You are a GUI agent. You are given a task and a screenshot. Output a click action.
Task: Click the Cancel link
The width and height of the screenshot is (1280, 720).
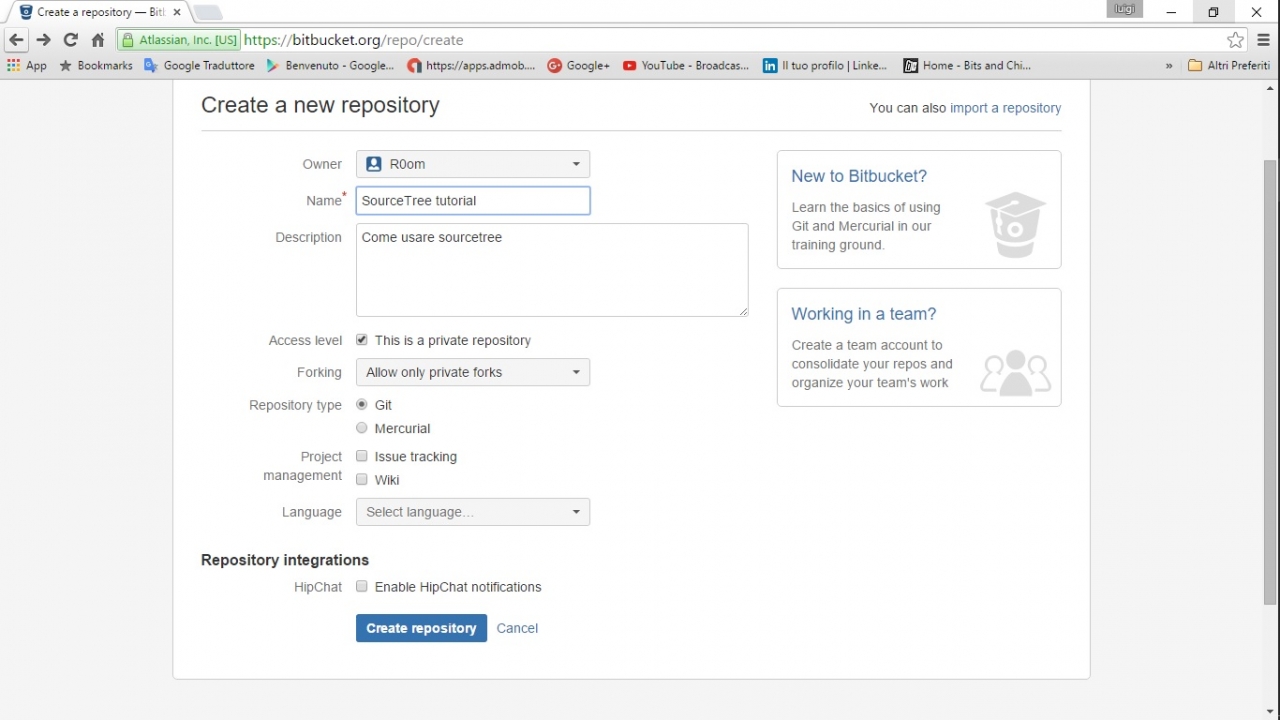tap(517, 628)
